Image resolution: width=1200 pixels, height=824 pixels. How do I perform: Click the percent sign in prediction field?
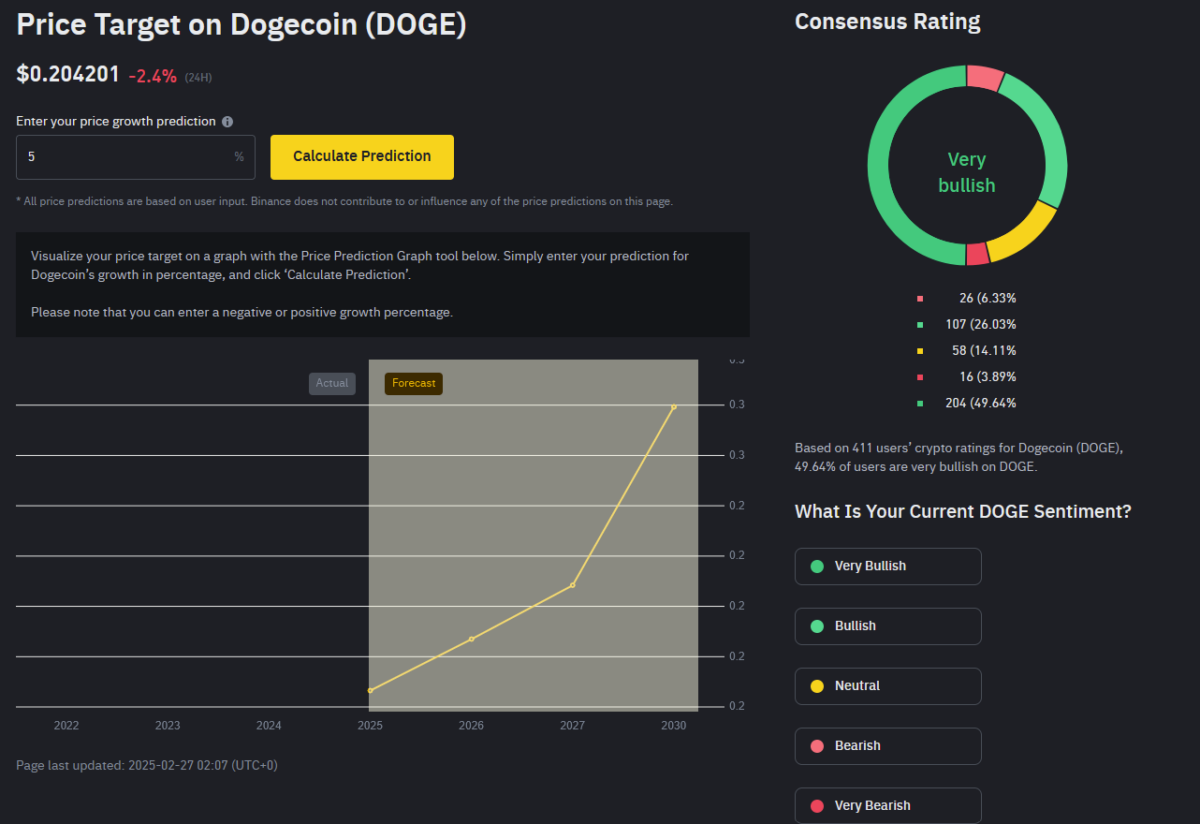tap(239, 157)
